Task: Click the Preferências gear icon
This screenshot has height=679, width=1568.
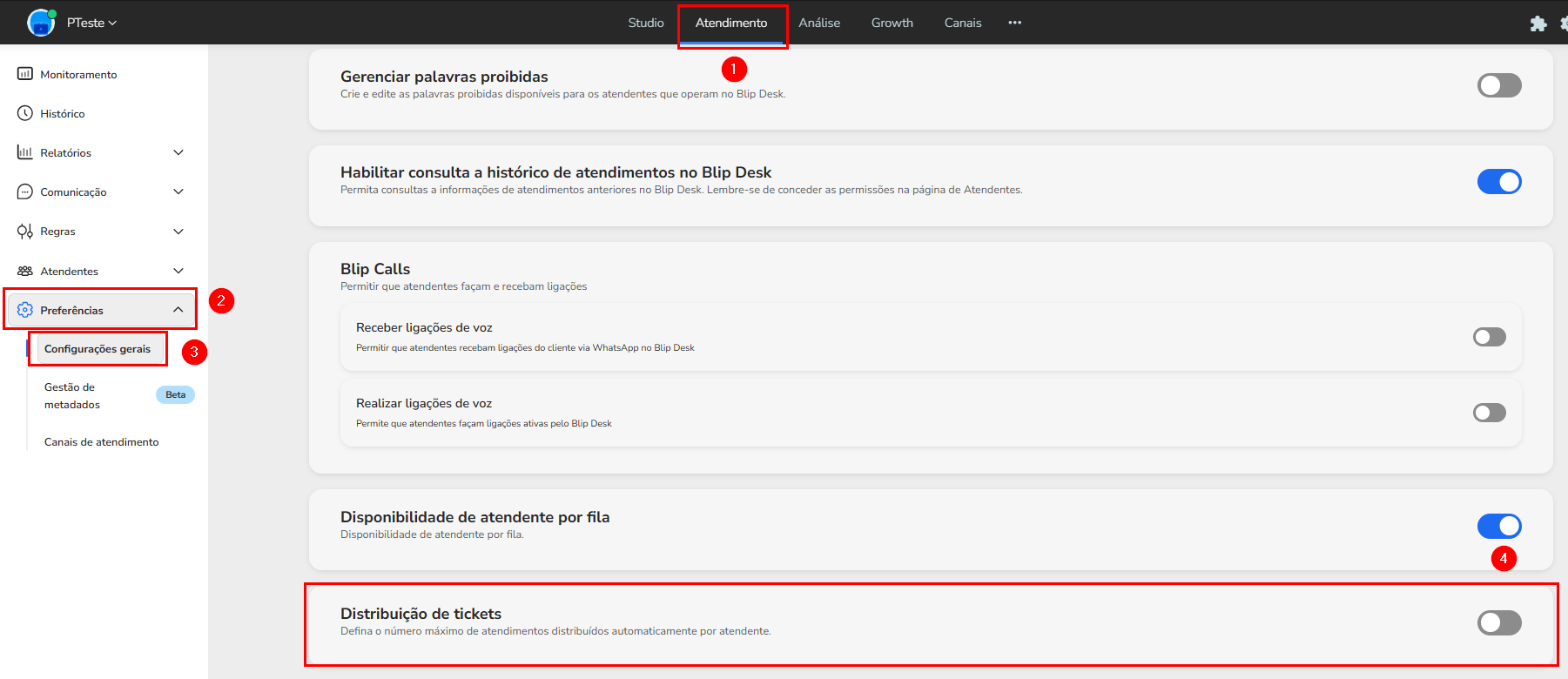Action: 25,310
